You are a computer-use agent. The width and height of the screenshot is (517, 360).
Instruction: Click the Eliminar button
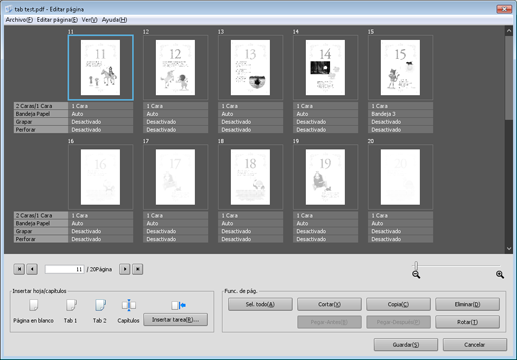click(467, 304)
